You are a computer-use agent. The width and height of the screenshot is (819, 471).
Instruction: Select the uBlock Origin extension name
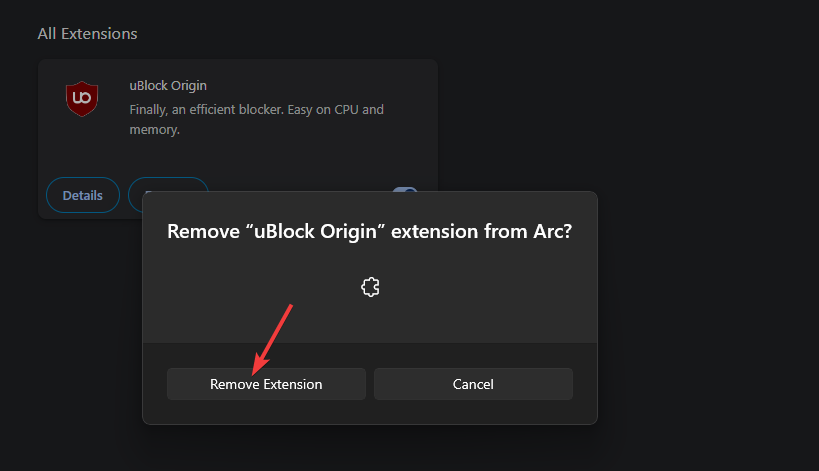pos(168,86)
